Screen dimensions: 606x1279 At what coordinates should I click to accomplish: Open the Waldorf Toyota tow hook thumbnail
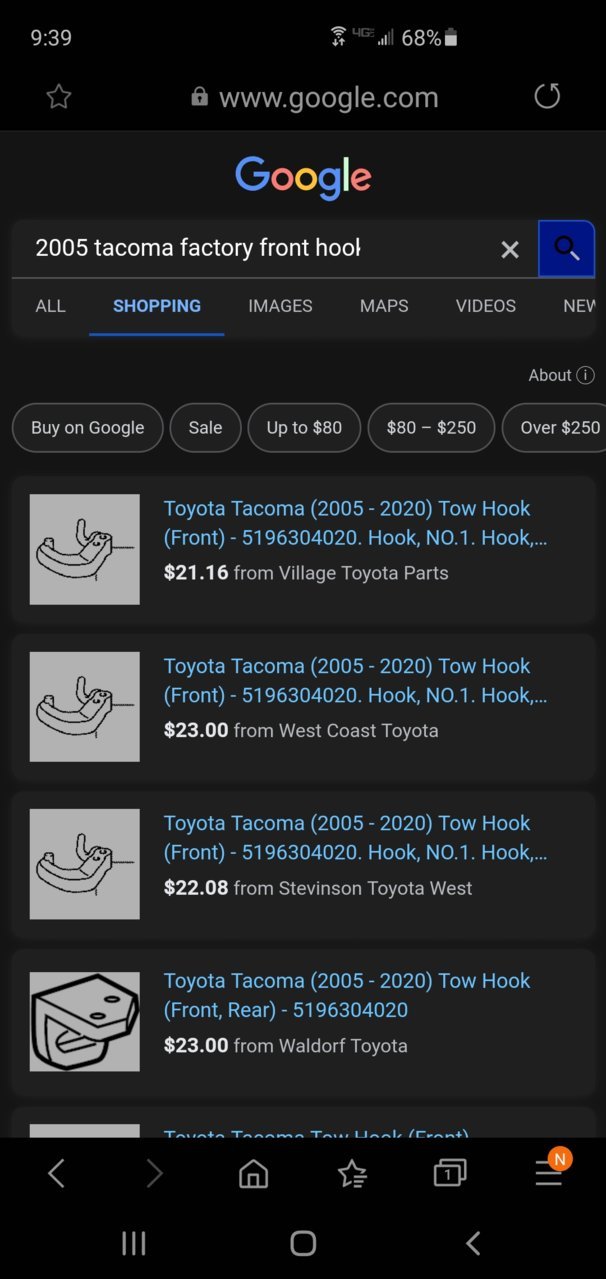click(85, 1021)
